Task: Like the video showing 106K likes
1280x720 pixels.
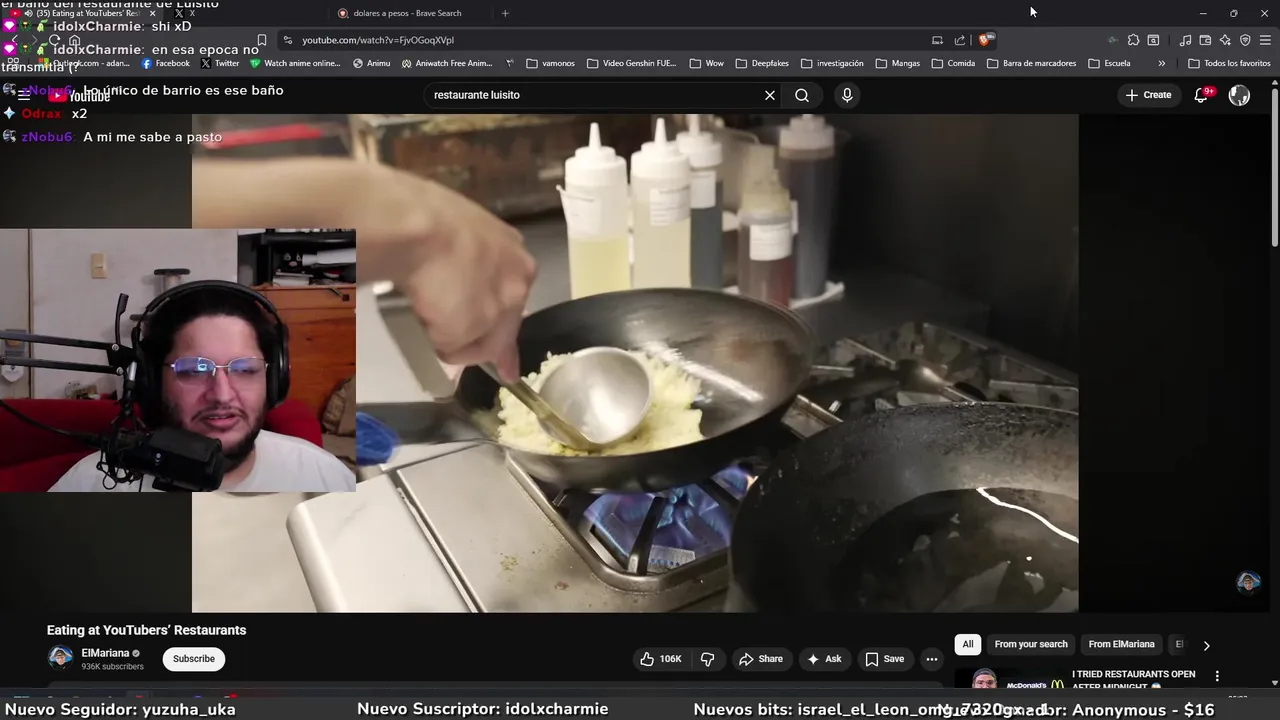Action: (661, 659)
